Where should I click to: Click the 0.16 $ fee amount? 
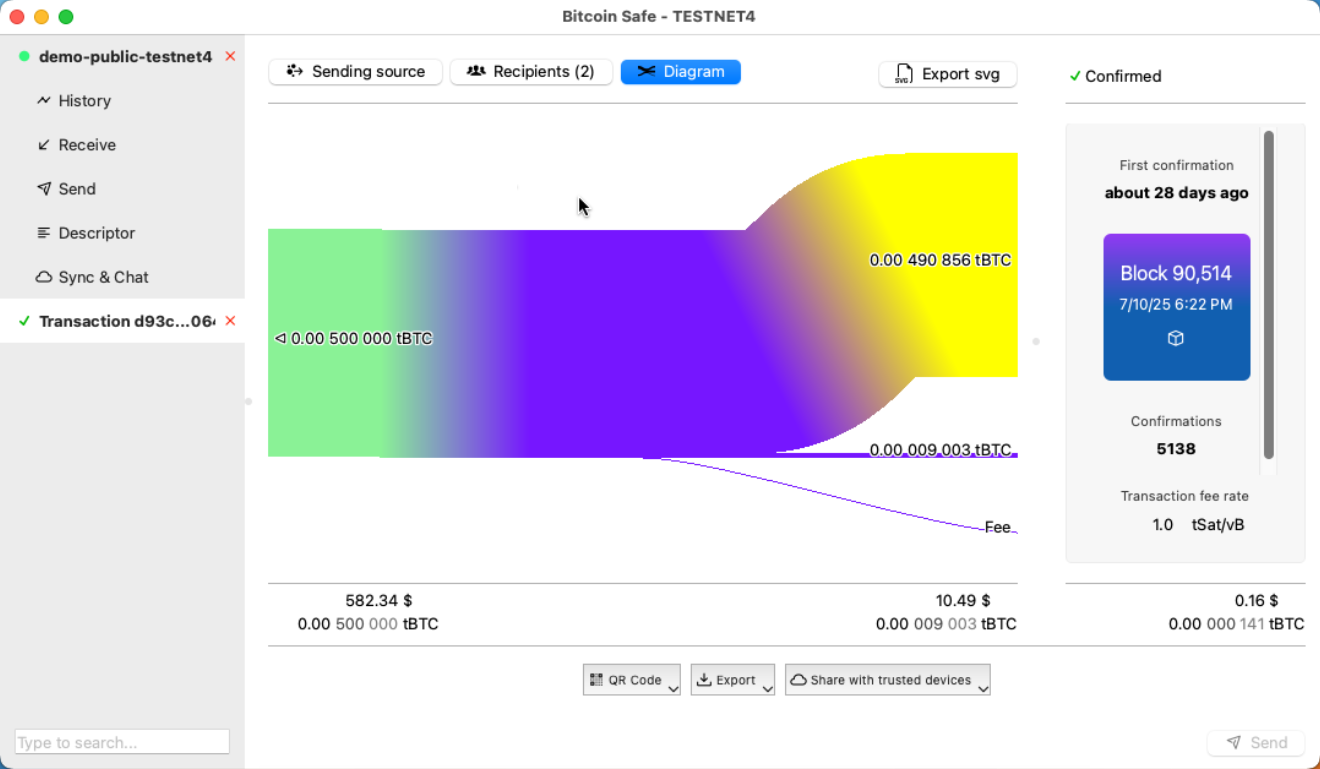pos(1256,601)
